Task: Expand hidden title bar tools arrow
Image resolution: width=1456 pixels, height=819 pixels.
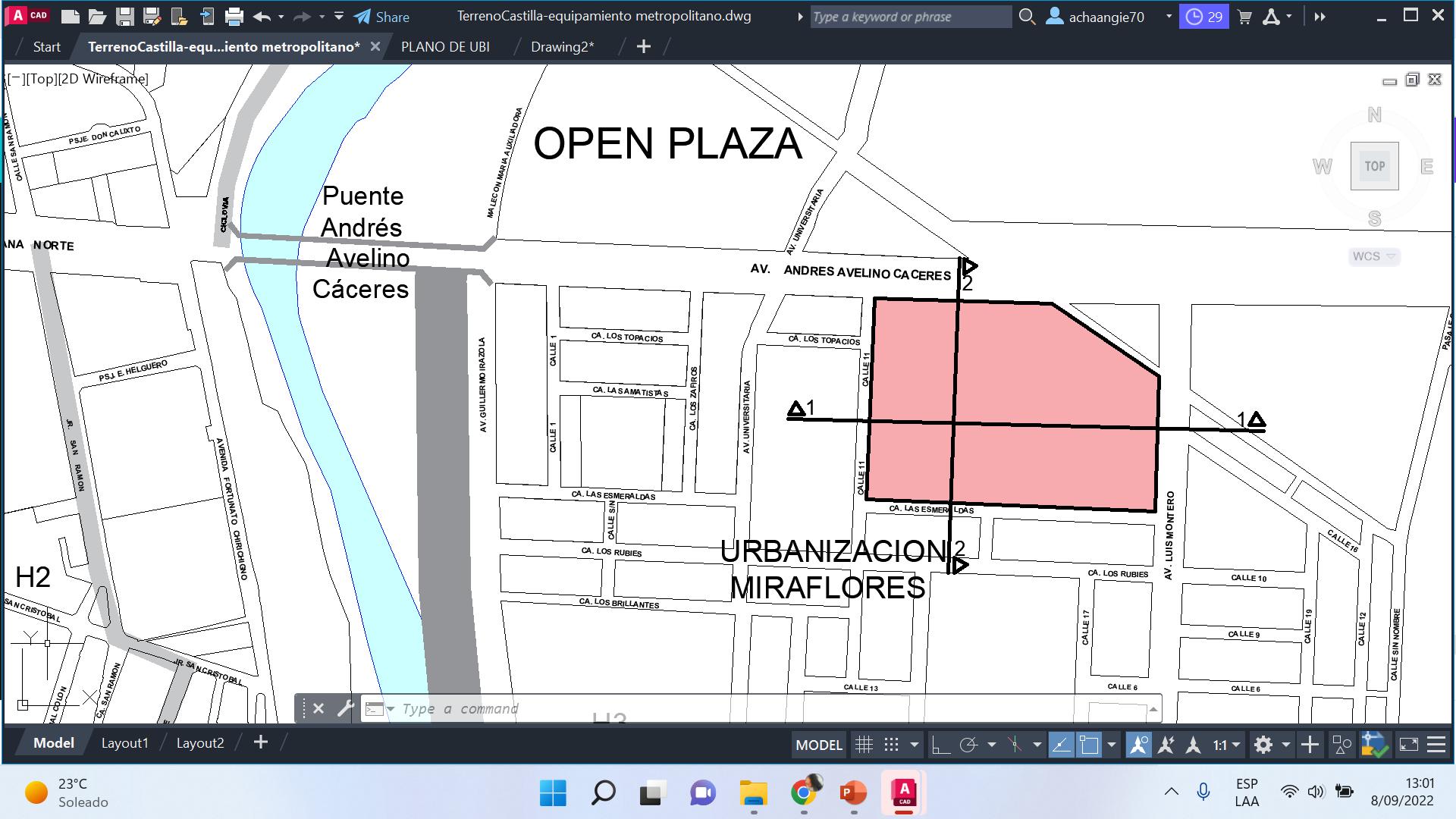Action: point(1319,17)
